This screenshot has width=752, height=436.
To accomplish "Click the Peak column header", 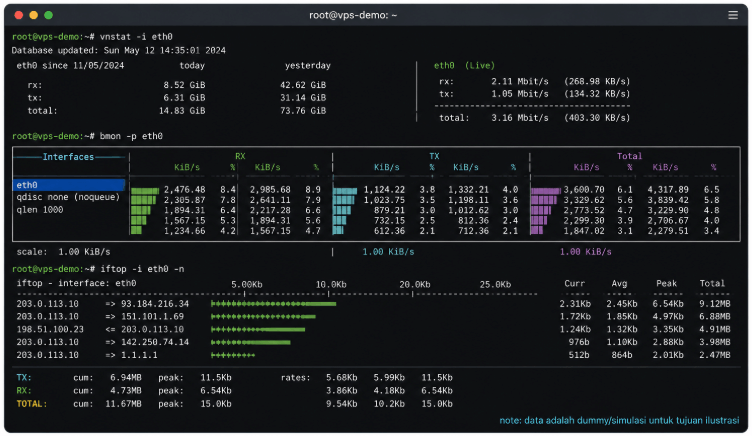I will [666, 283].
